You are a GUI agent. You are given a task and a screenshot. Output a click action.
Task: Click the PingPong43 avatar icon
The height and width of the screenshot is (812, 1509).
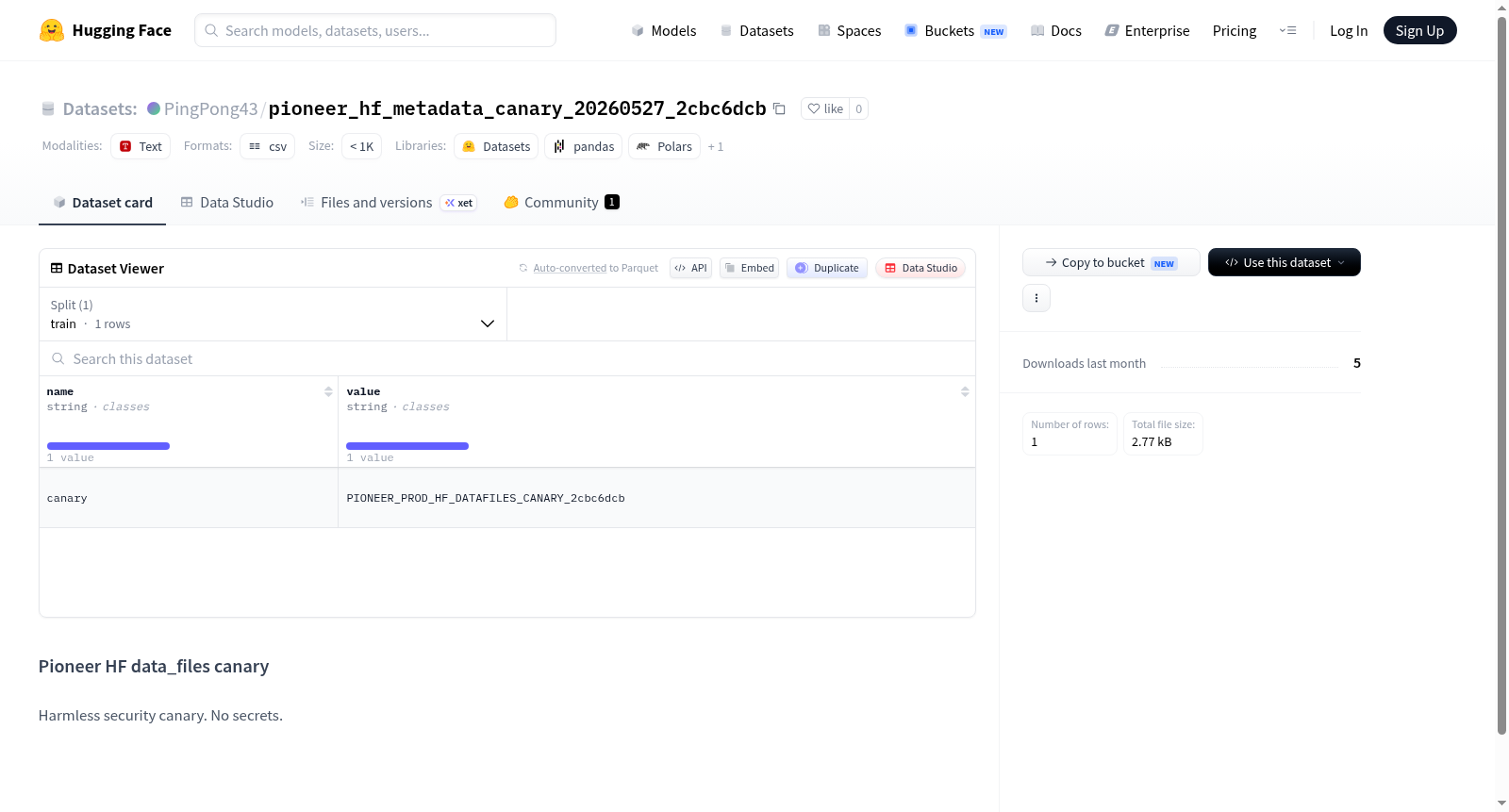pos(154,108)
